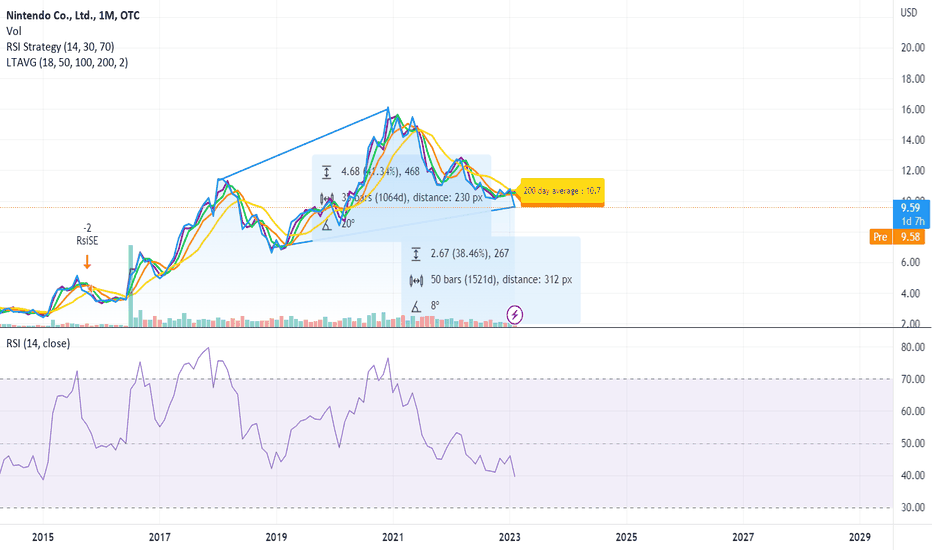Image resolution: width=932 pixels, height=550 pixels.
Task: Select the RSI (14, close) pane legend
Action: pos(38,344)
